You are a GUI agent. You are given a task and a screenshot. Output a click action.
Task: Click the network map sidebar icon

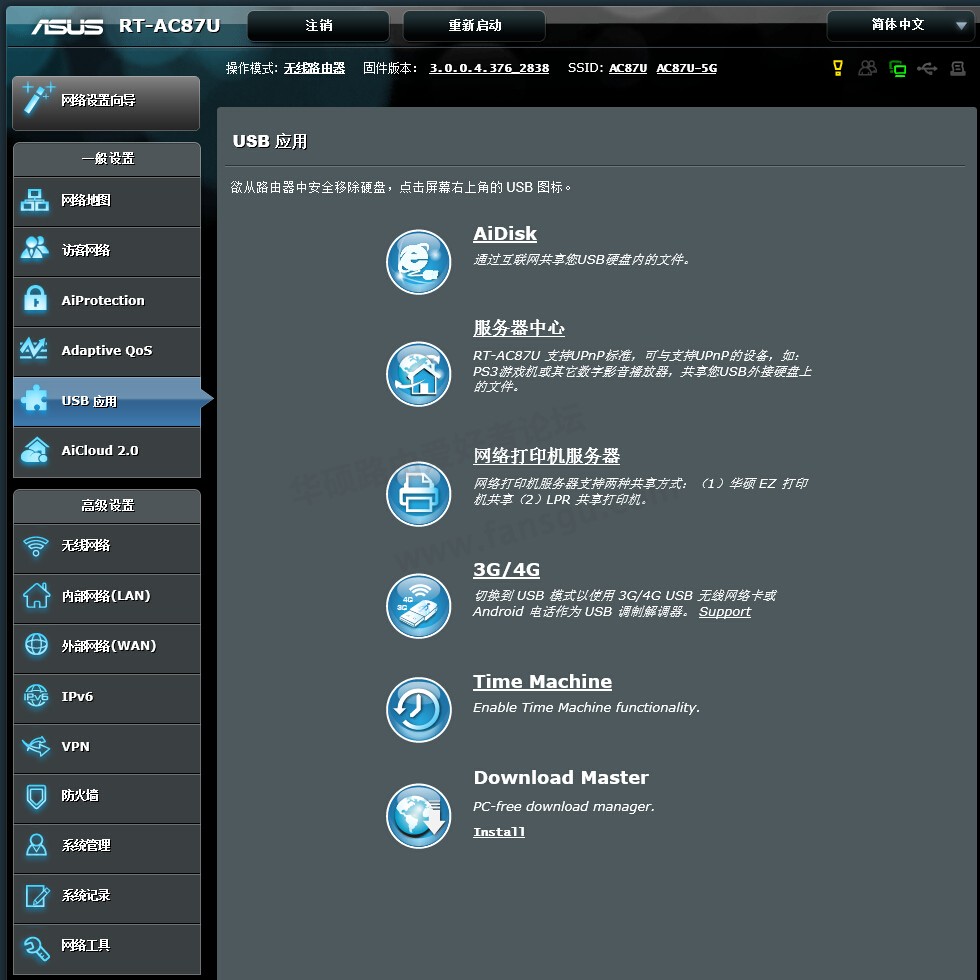[35, 200]
